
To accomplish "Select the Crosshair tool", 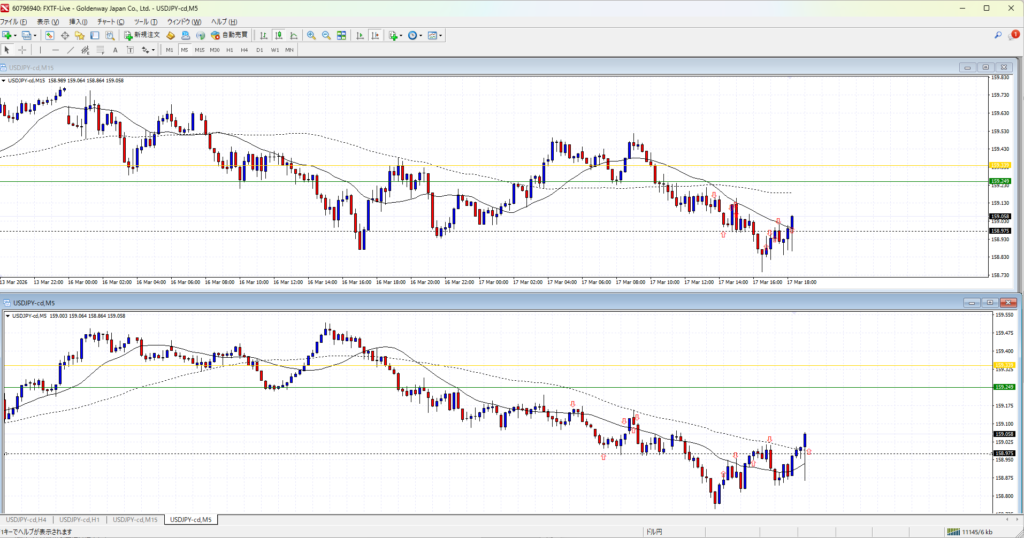I will point(22,49).
